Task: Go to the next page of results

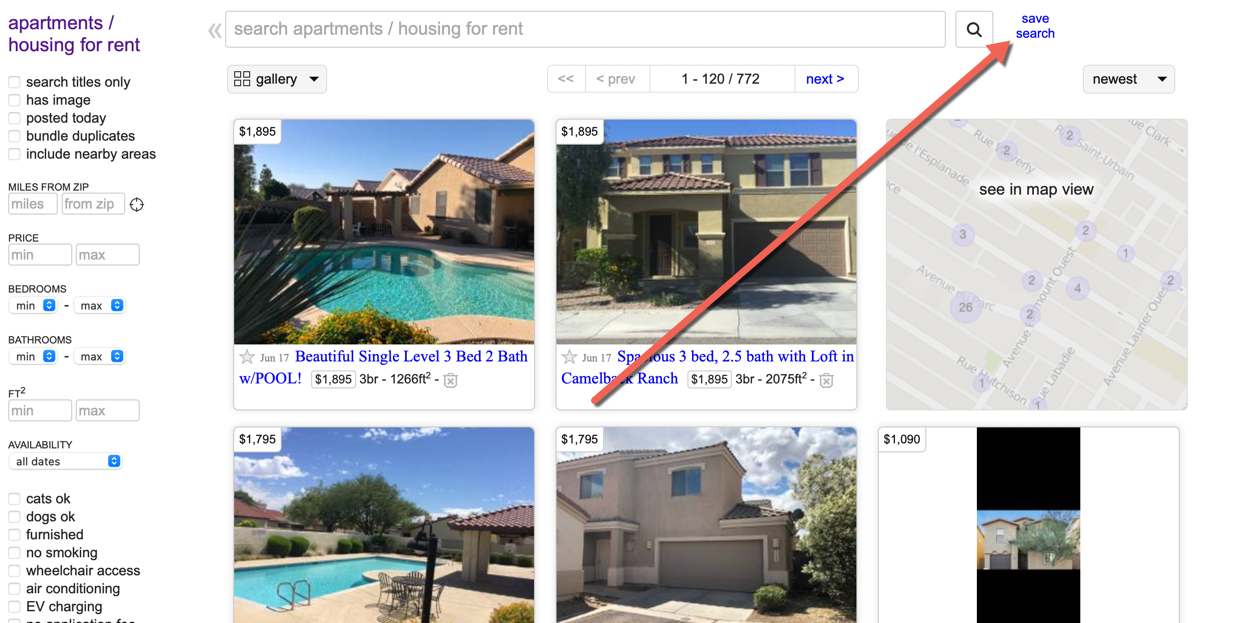Action: [825, 79]
